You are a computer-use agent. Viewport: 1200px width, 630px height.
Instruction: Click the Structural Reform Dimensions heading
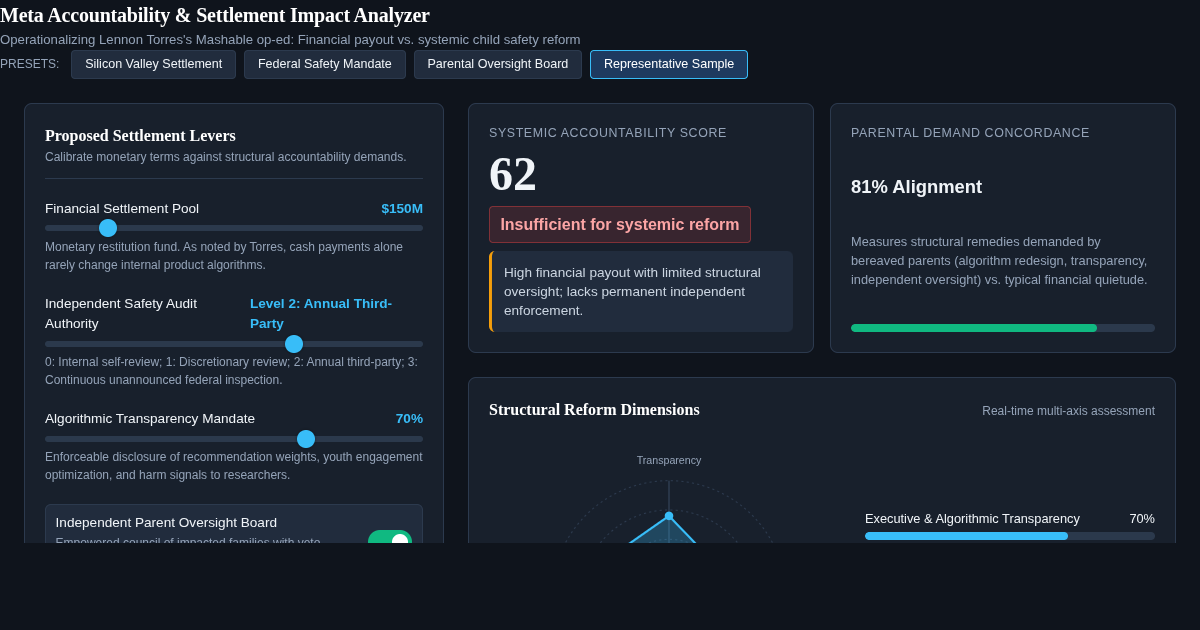tap(594, 410)
